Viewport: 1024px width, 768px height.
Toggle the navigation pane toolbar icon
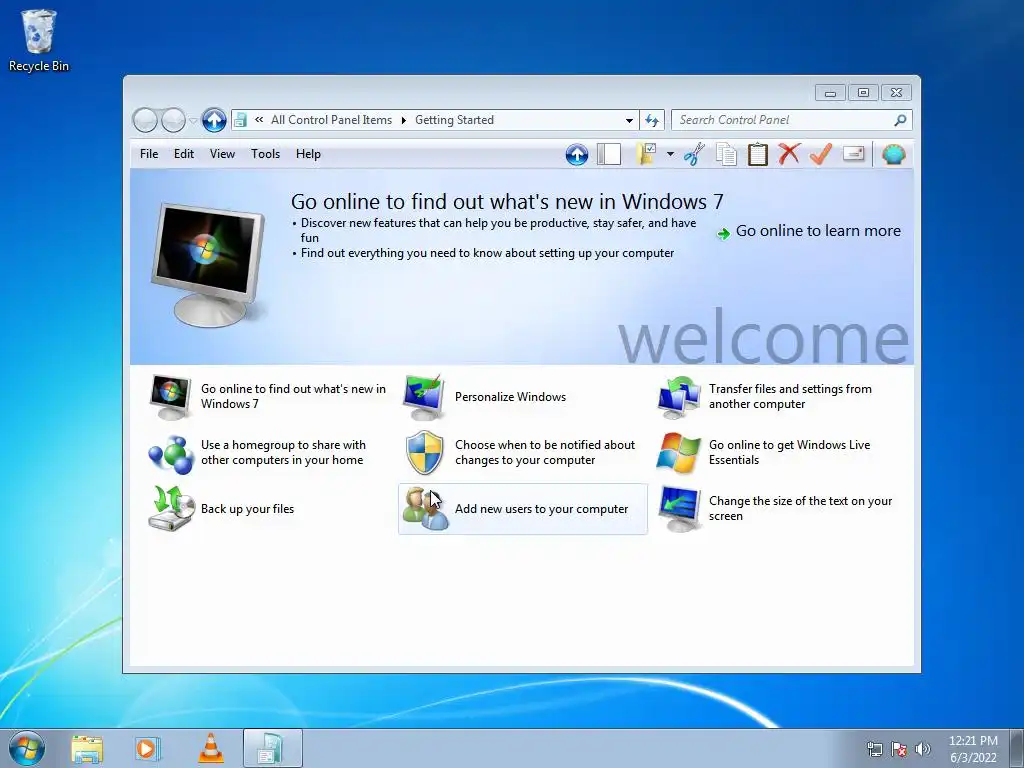tap(609, 155)
